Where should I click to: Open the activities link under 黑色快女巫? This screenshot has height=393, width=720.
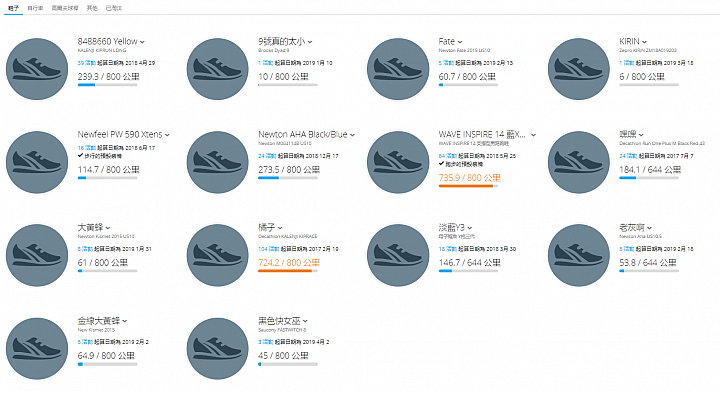[x=266, y=342]
